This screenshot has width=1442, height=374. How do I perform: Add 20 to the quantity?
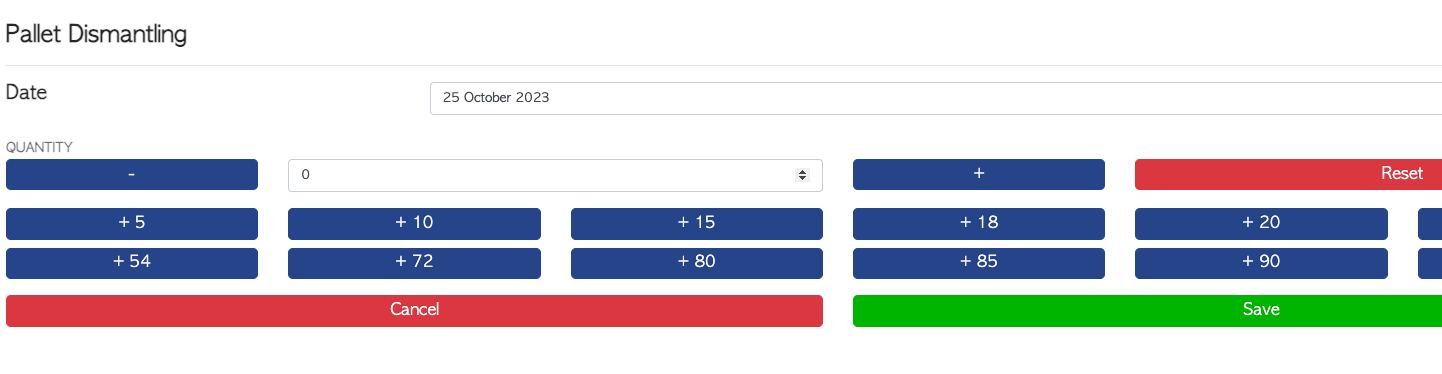[1261, 223]
